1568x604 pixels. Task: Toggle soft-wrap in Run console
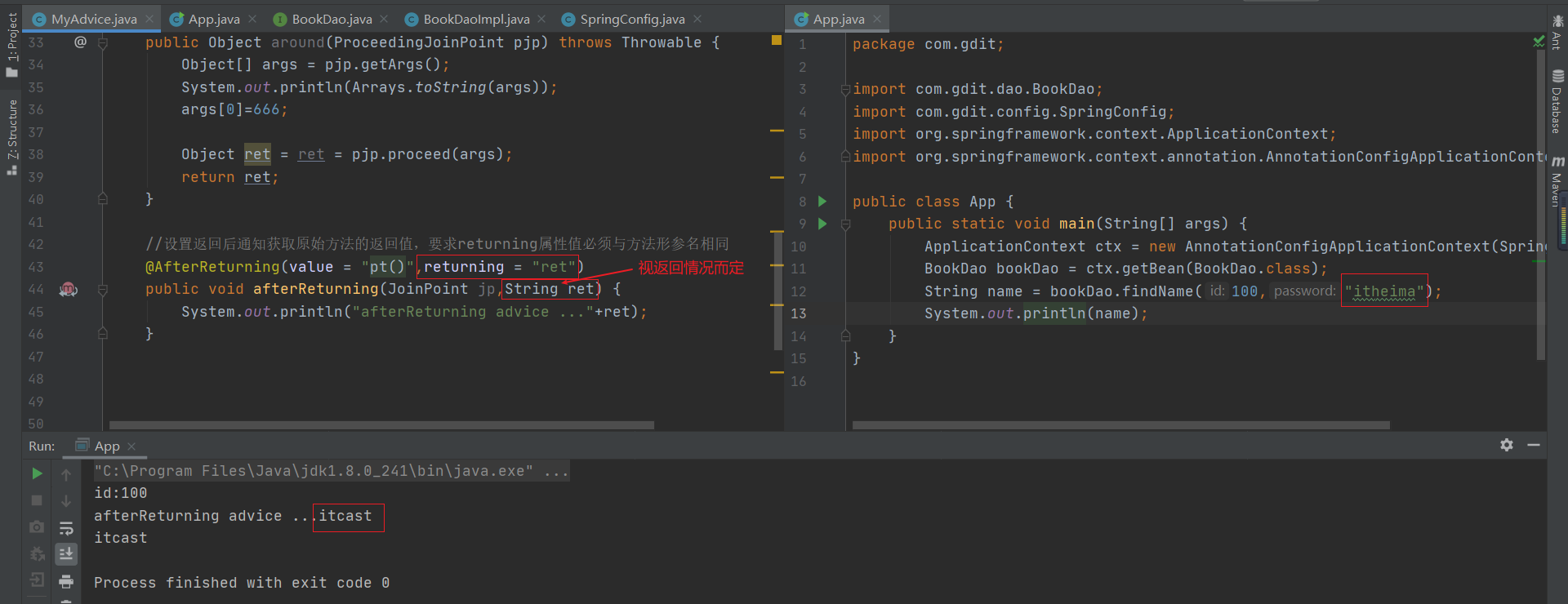point(66,528)
